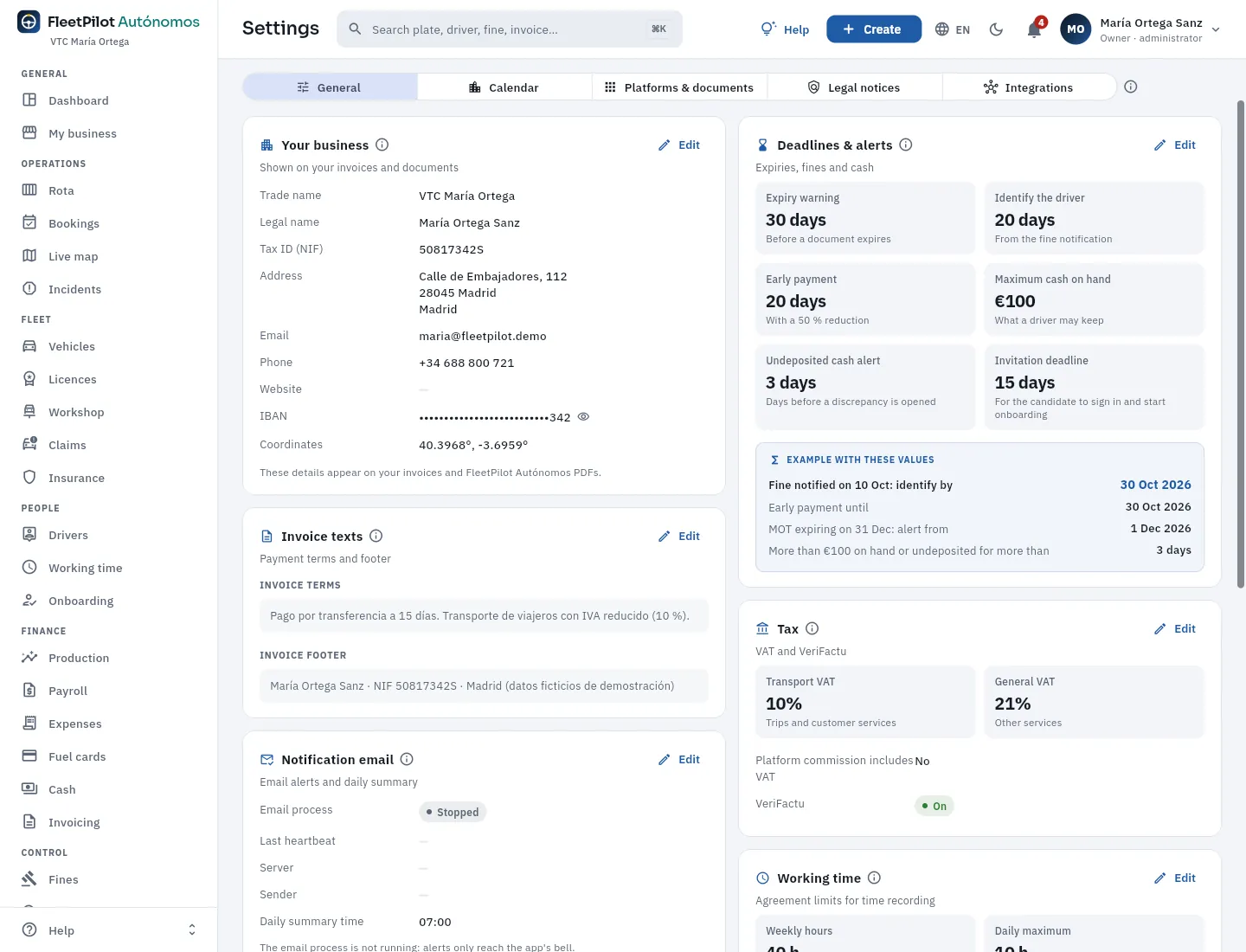Reveal the hidden IBAN with the eye icon

click(583, 417)
